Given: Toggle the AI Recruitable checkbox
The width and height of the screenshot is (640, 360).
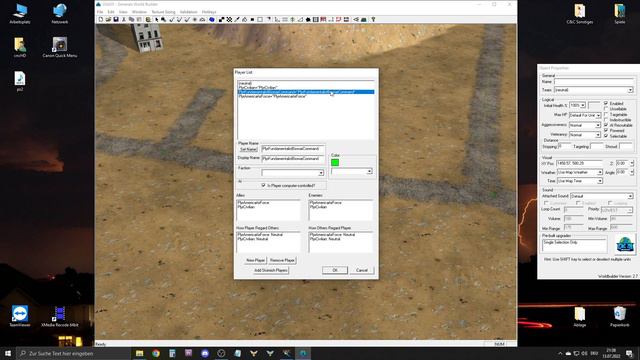Looking at the screenshot, I should pyautogui.click(x=606, y=125).
